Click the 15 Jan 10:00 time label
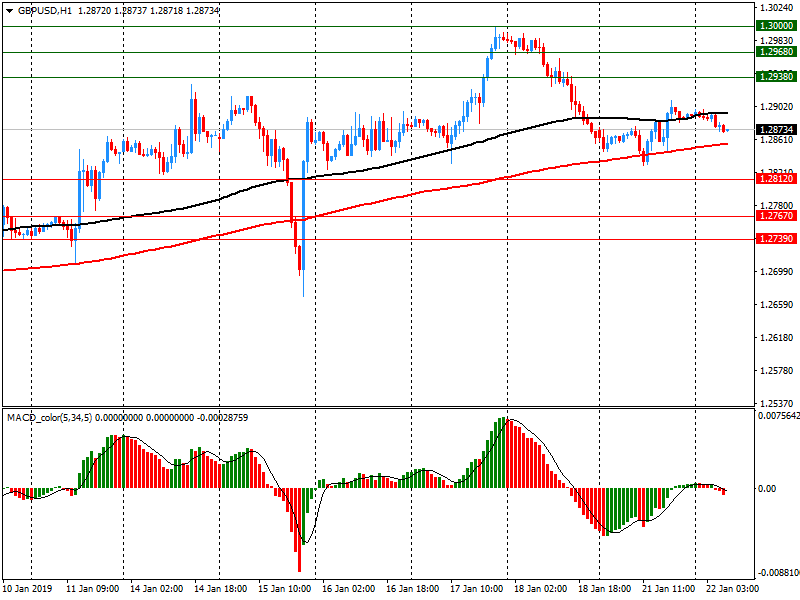Image resolution: width=800 pixels, height=600 pixels. click(x=285, y=589)
